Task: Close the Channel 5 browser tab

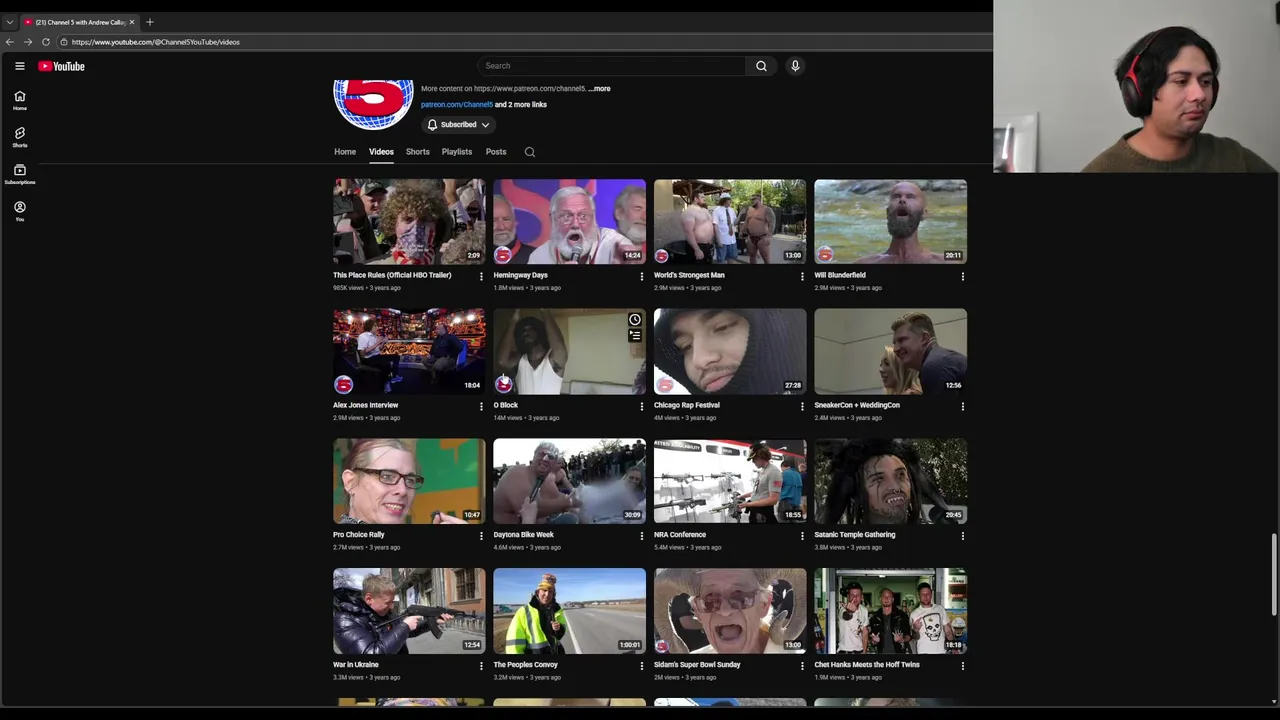Action: [x=131, y=22]
